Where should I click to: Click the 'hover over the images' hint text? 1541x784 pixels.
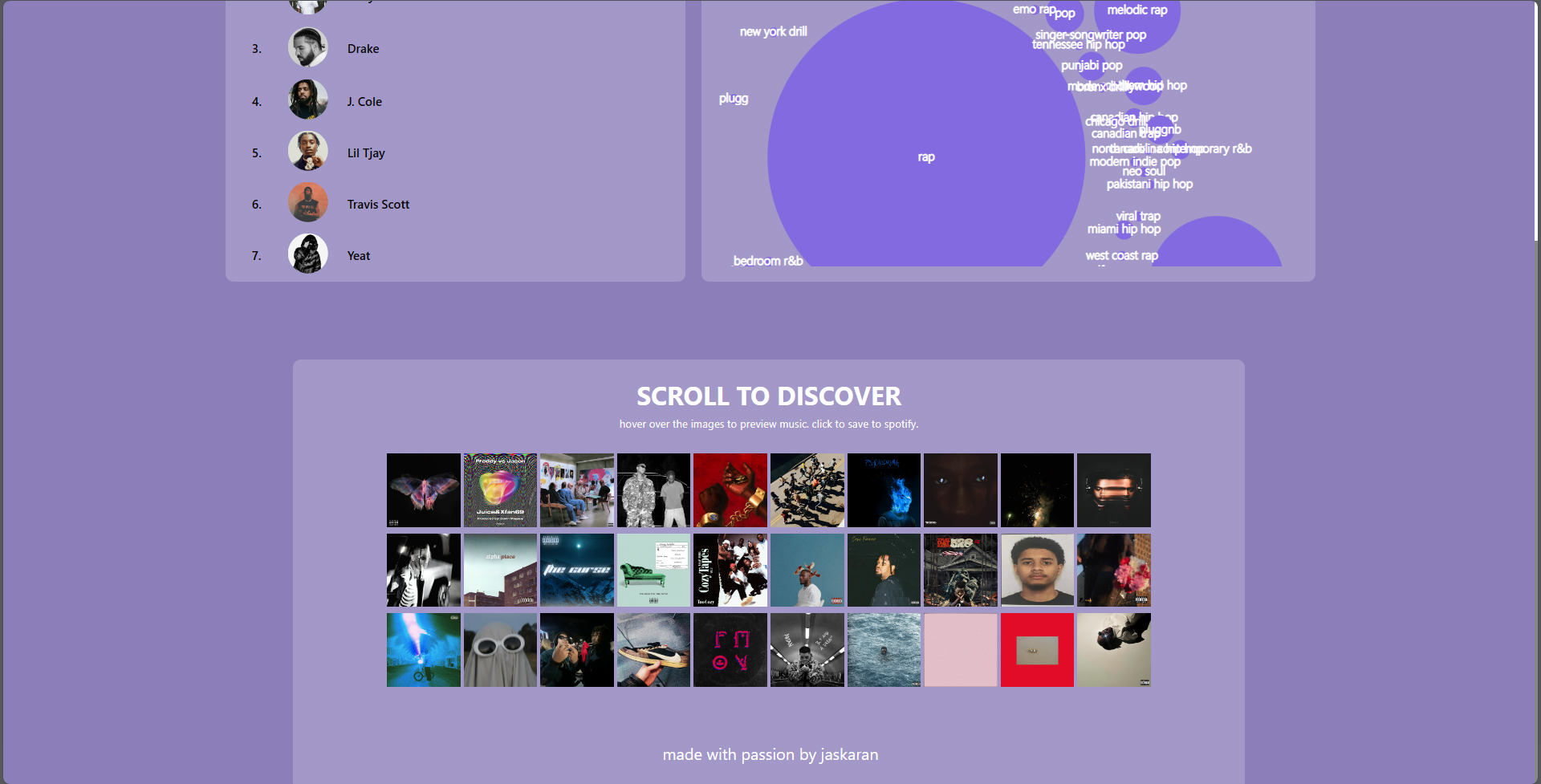coord(769,424)
